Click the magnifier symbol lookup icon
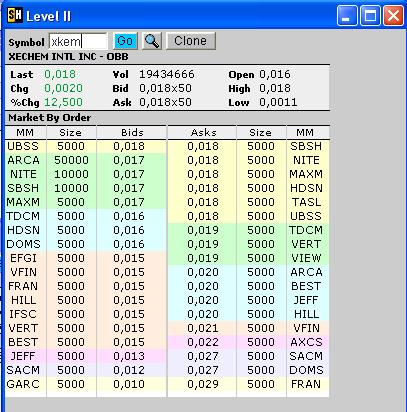407x412 pixels. 152,41
